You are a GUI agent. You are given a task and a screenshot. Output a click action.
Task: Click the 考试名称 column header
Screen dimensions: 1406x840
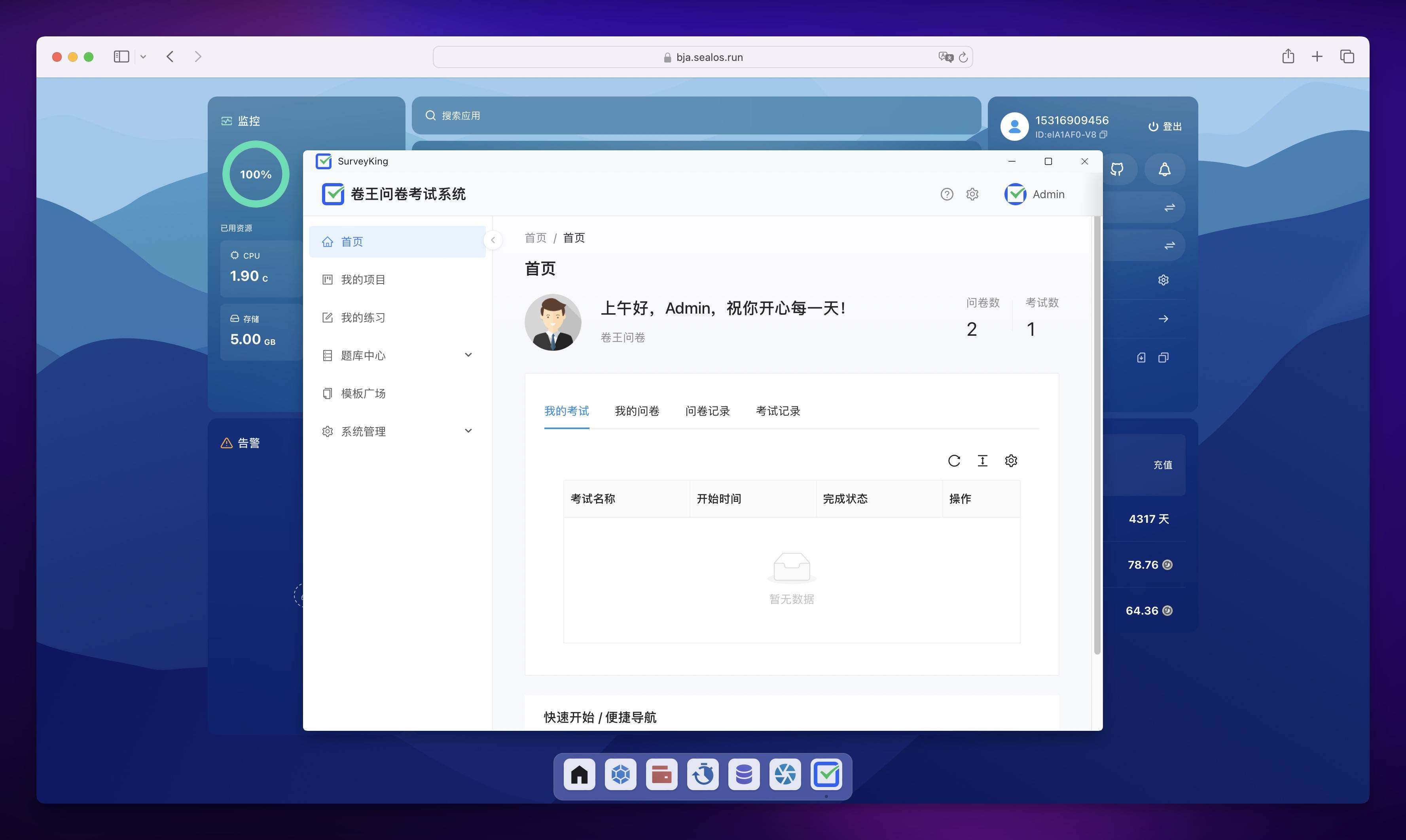(626, 499)
